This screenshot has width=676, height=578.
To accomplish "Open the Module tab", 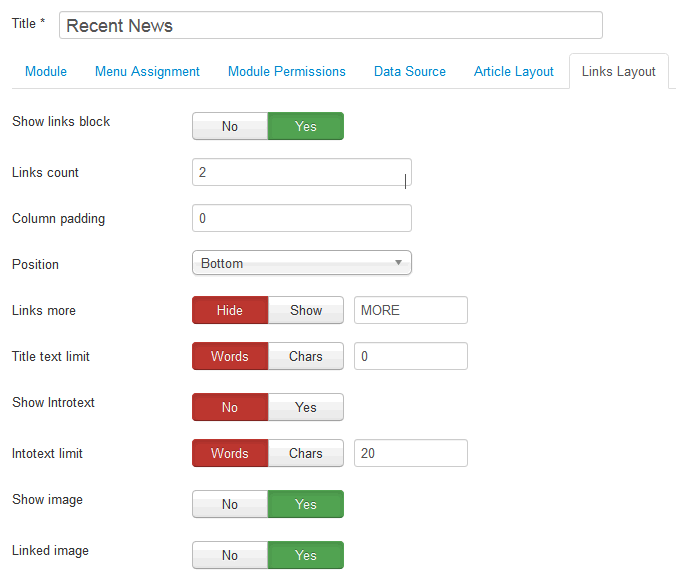I will click(46, 71).
